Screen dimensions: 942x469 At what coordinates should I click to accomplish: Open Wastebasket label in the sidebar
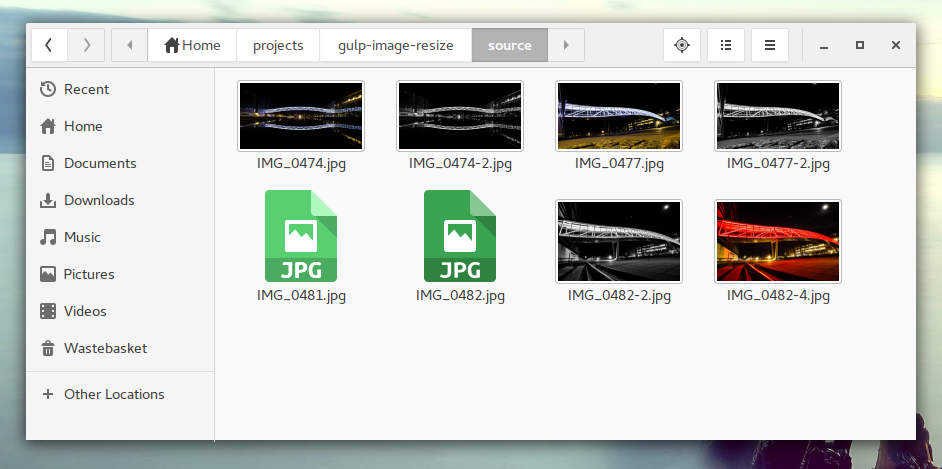pos(106,348)
